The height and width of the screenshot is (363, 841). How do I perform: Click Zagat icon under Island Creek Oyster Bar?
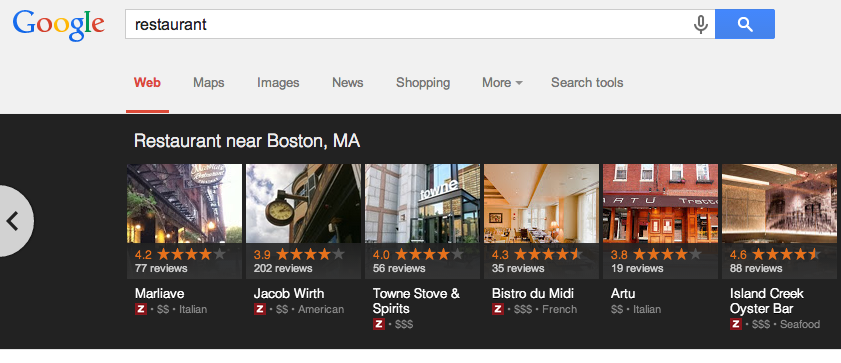tap(736, 324)
